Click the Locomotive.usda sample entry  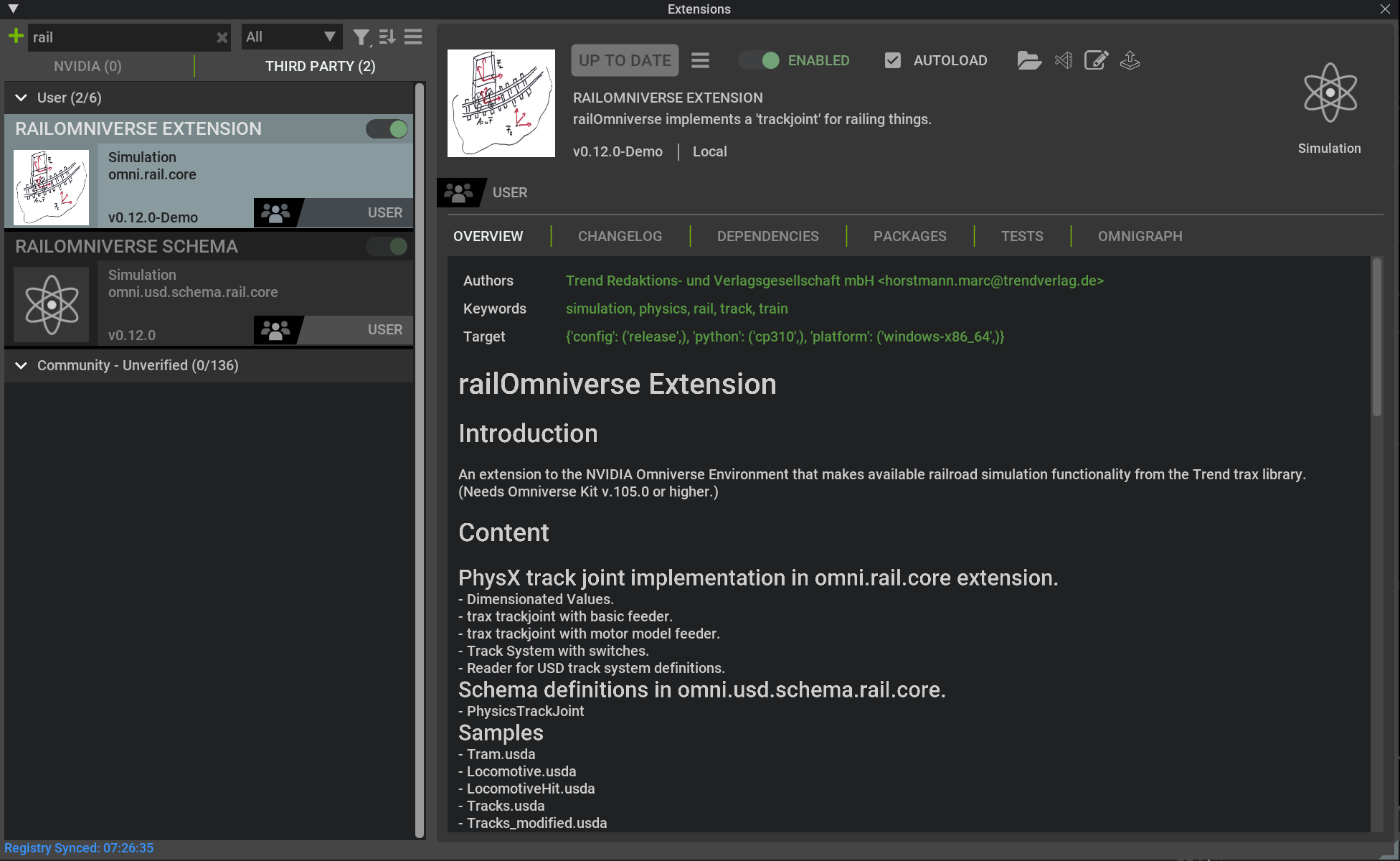click(521, 771)
